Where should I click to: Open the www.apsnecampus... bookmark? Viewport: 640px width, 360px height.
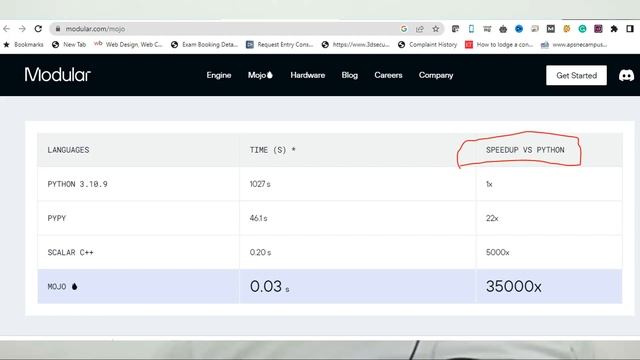(x=573, y=44)
